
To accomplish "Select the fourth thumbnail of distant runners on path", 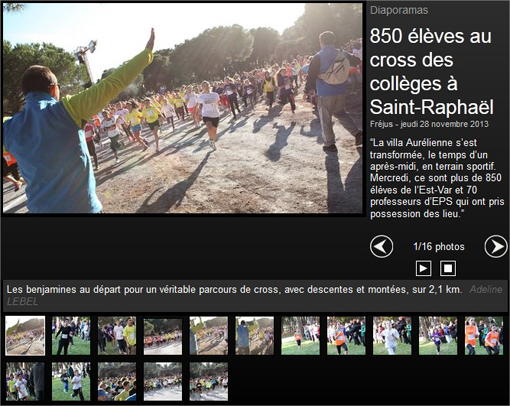I will [x=163, y=336].
